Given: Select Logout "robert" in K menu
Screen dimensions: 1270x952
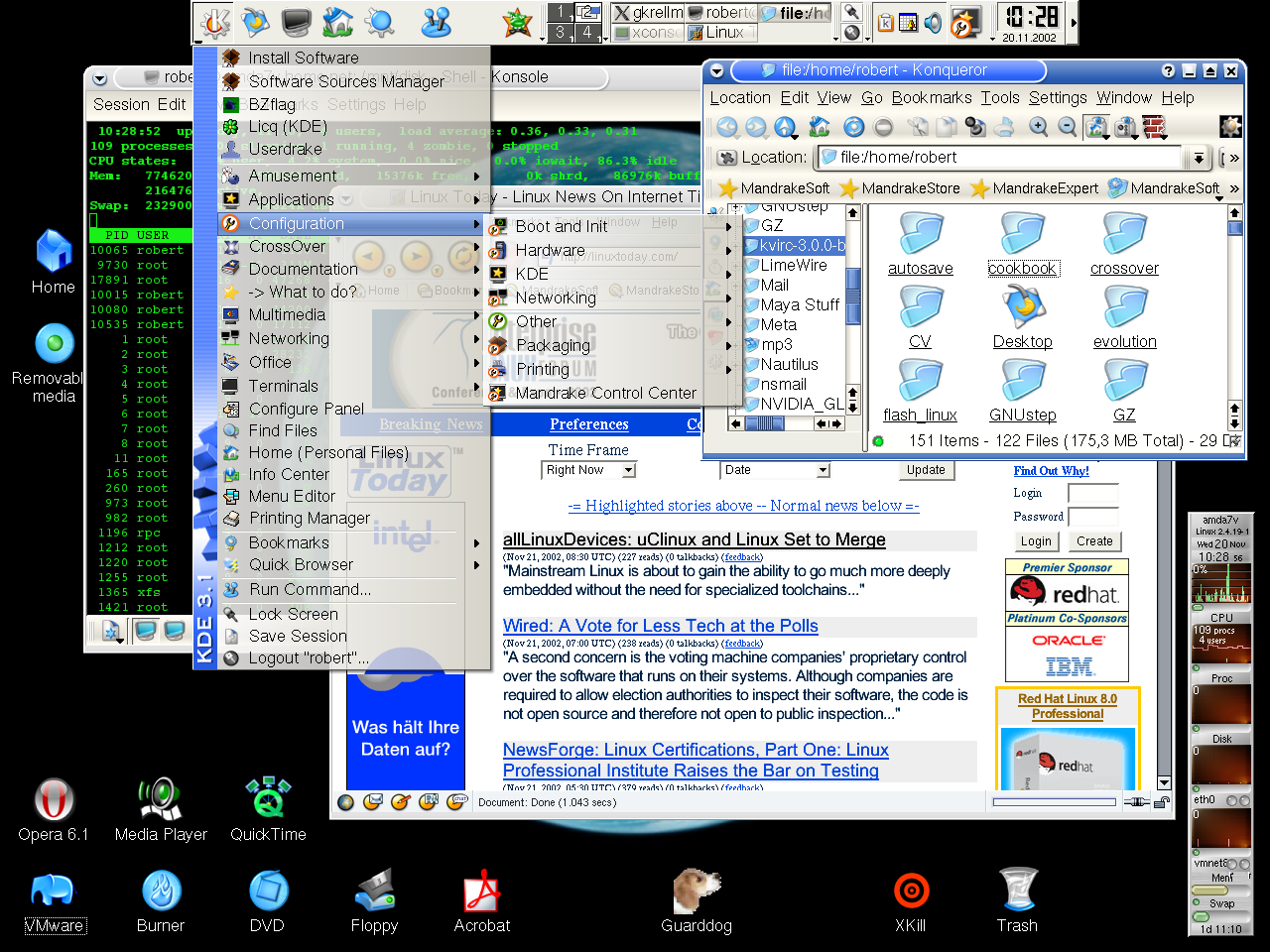Looking at the screenshot, I should (x=354, y=657).
